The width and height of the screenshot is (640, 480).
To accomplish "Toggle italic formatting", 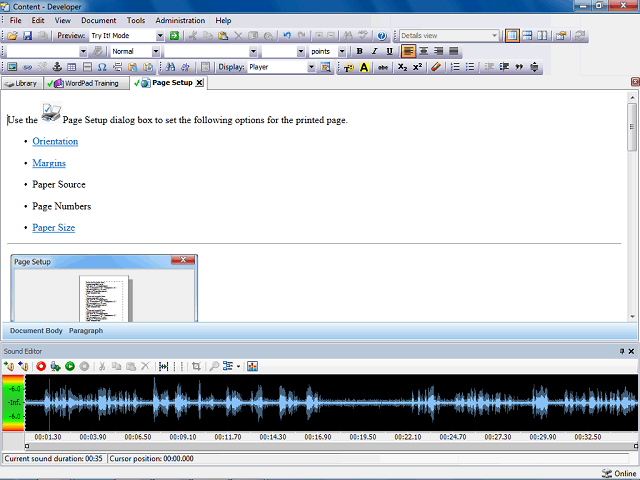I will (x=374, y=51).
